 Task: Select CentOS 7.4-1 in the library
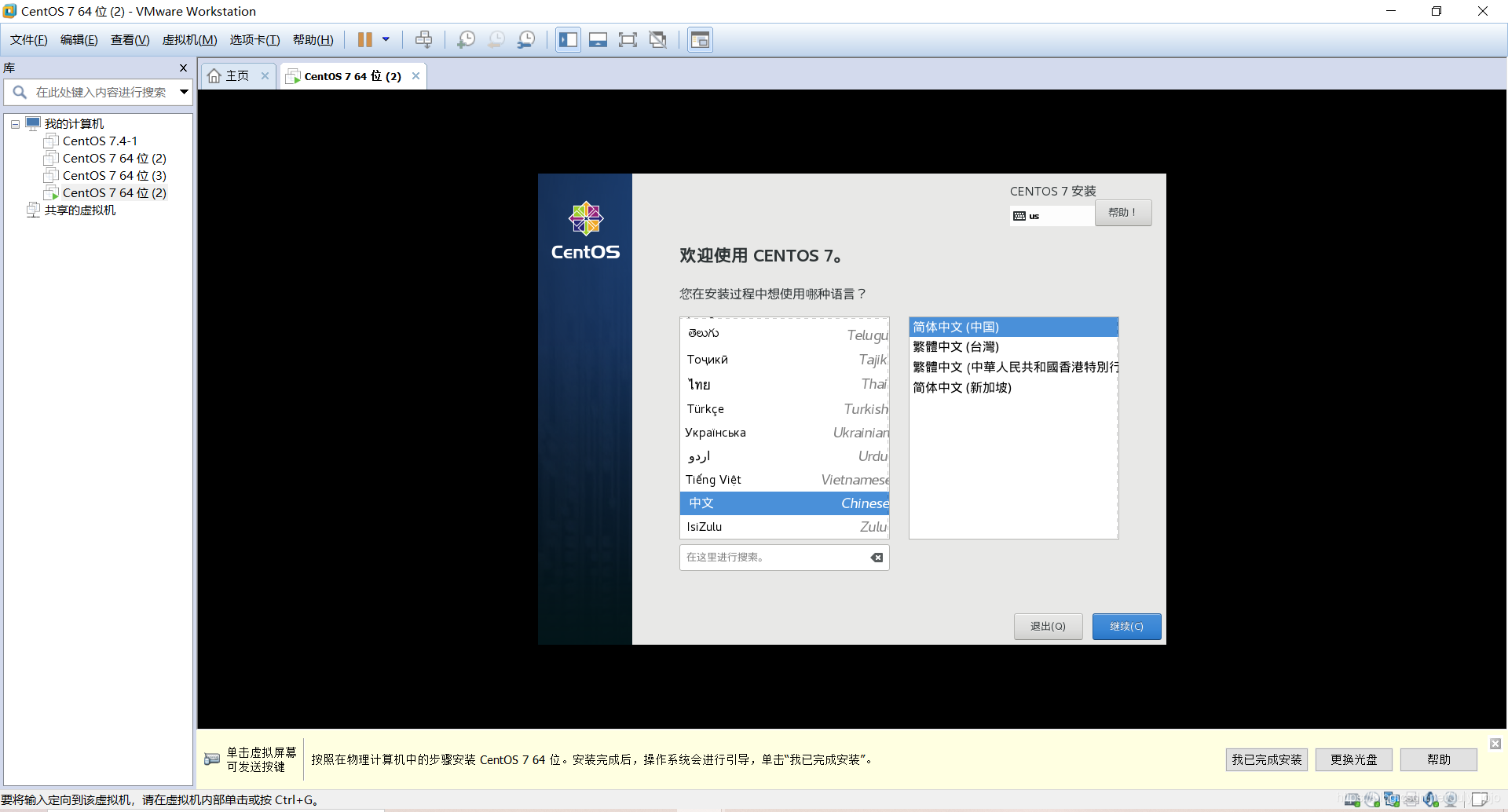coord(100,141)
